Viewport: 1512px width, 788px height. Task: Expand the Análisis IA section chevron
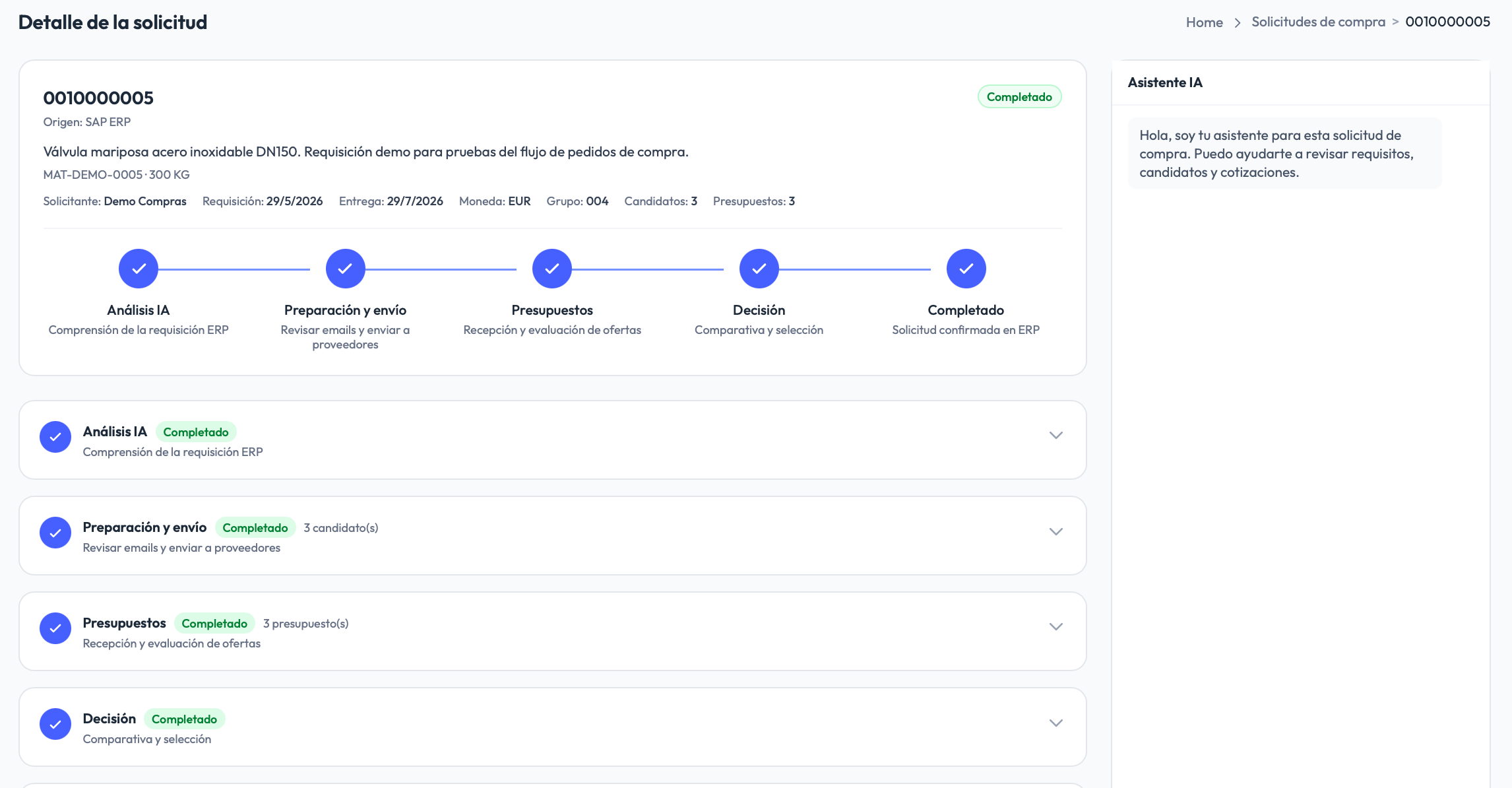click(1056, 436)
